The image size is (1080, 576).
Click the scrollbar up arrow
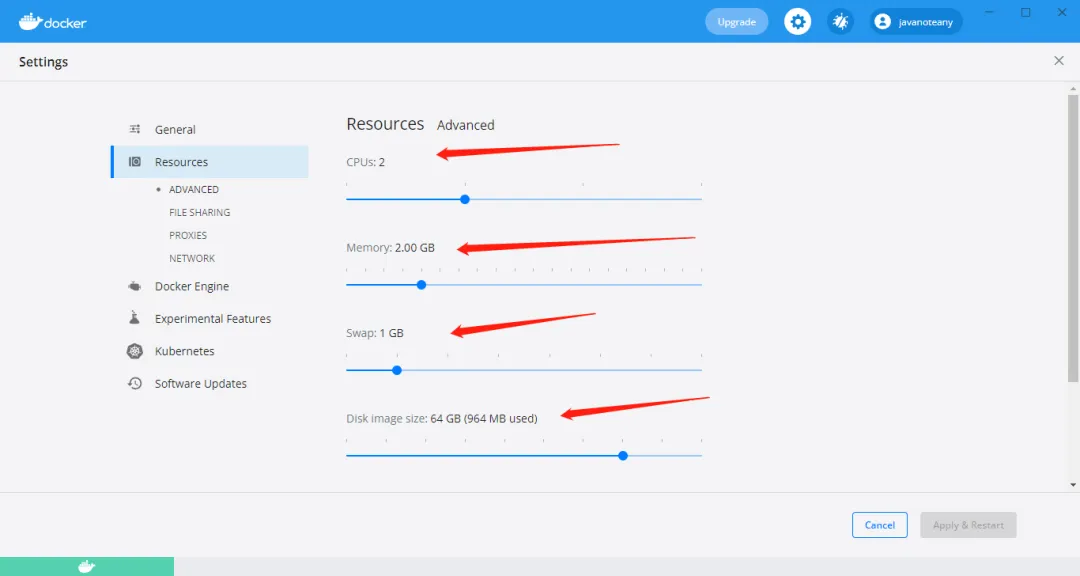[x=1072, y=89]
